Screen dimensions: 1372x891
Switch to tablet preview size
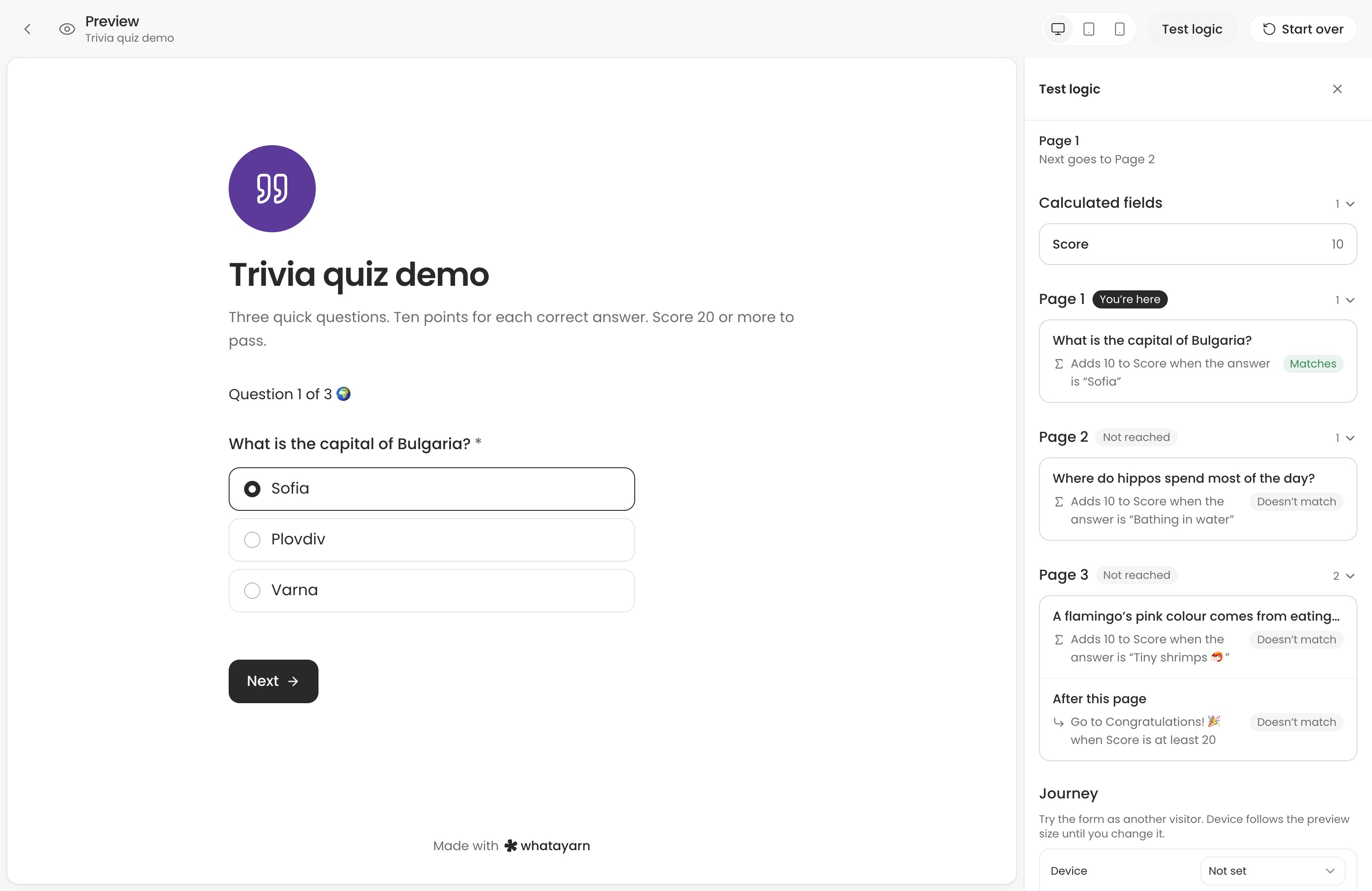click(x=1088, y=29)
